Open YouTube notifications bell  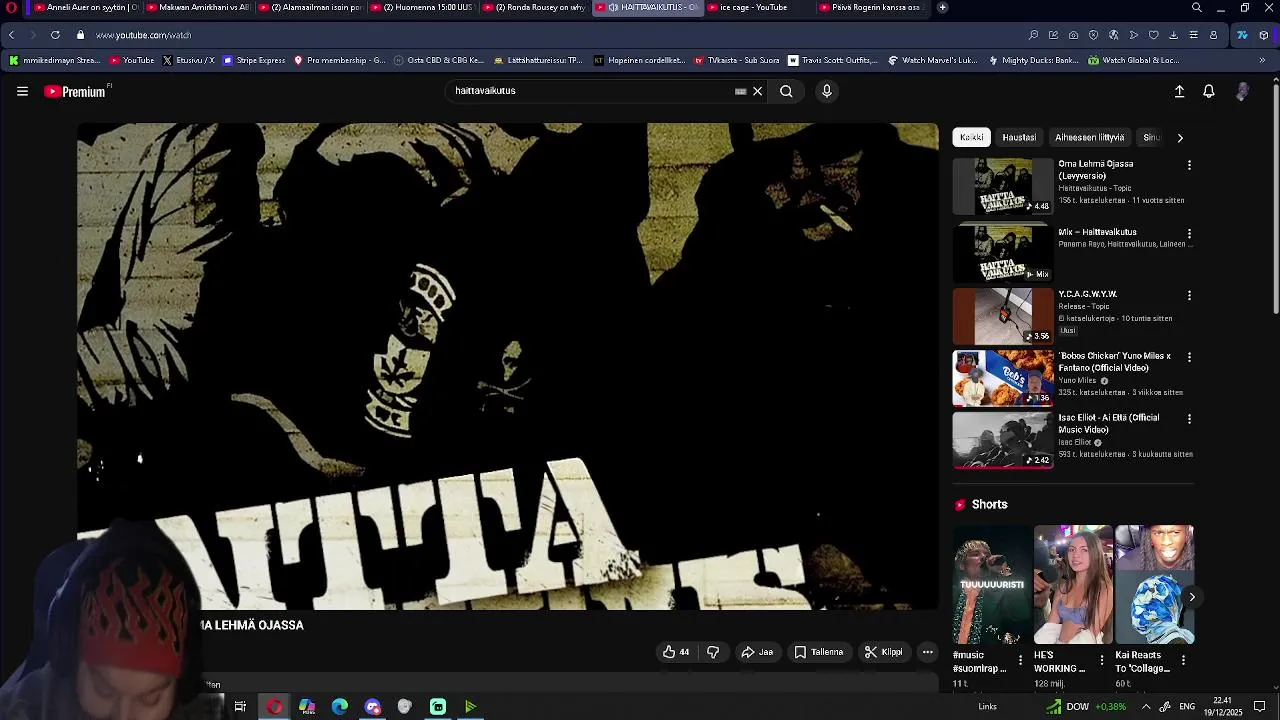(1209, 91)
